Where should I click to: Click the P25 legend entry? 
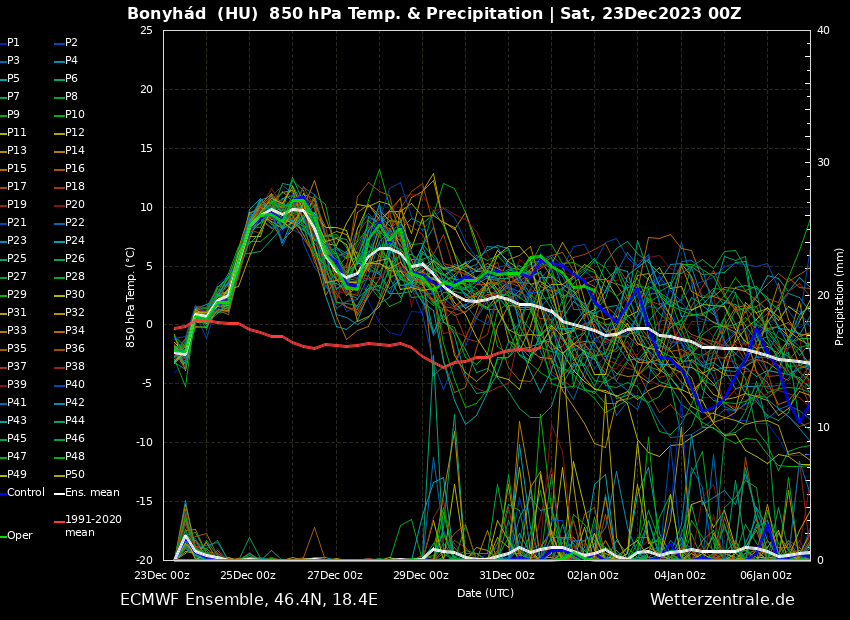coord(17,259)
